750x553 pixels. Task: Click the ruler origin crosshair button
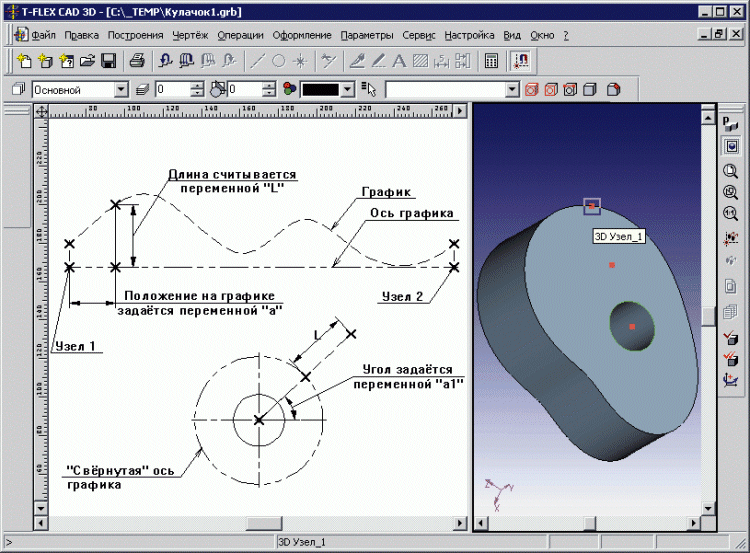(x=42, y=111)
